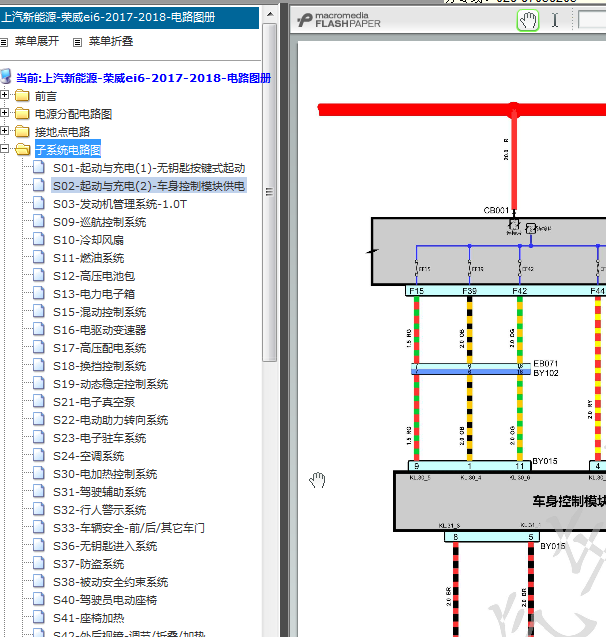Click the page icon for S13-电力电子箱
Viewport: 606px width, 637px height.
point(39,293)
